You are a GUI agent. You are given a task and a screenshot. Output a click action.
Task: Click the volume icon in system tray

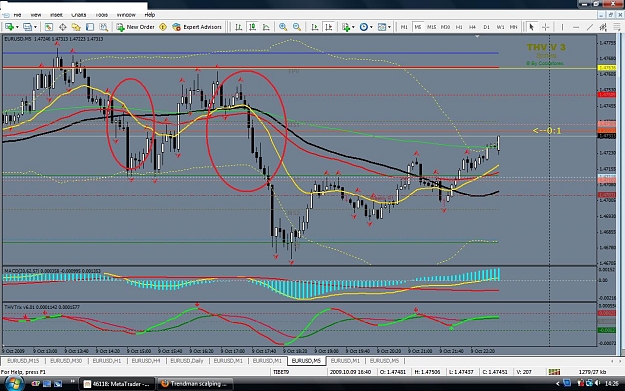pyautogui.click(x=597, y=383)
